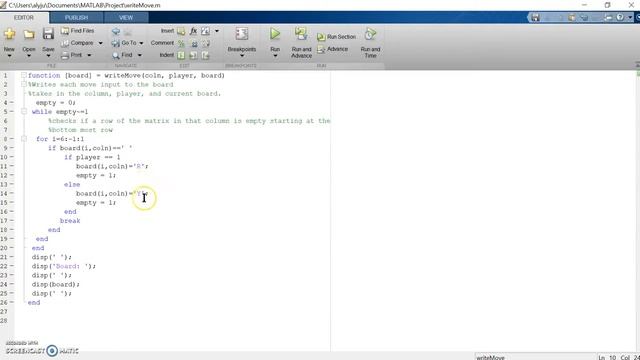Set breakpoint on line 11 dash
The image size is (640, 360).
tap(11, 166)
